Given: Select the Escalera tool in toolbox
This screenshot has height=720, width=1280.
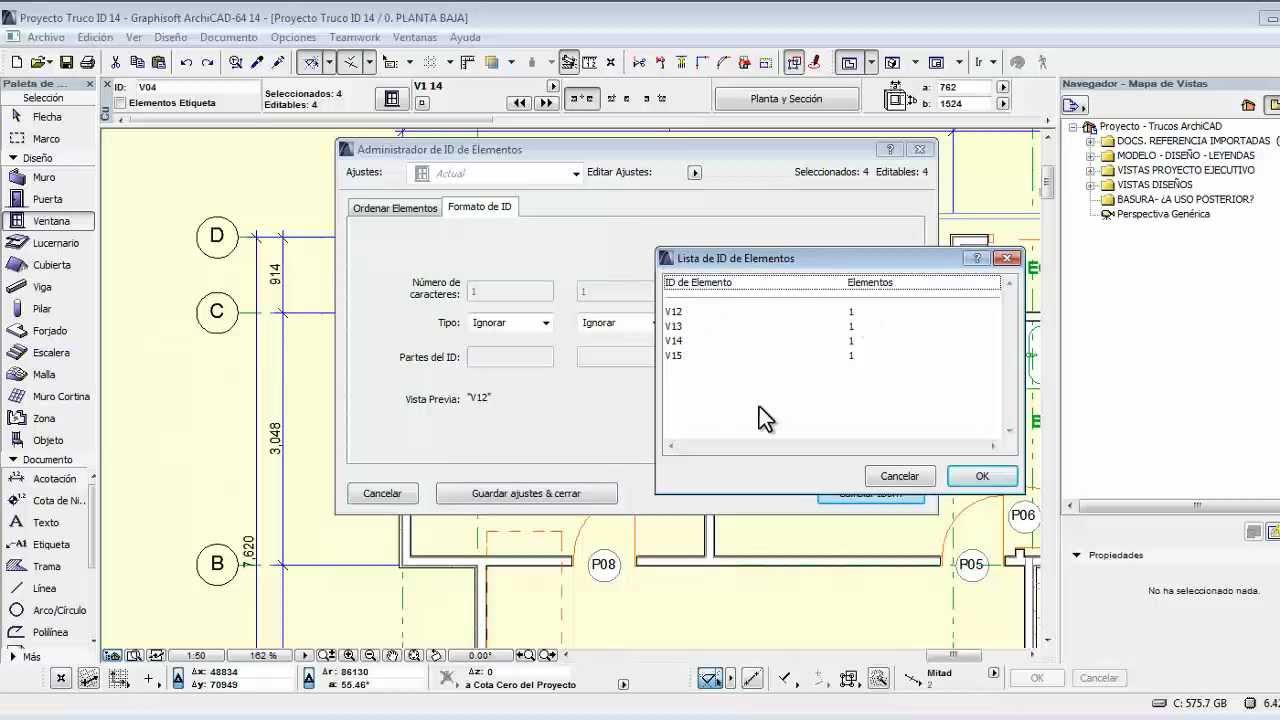Looking at the screenshot, I should 49,353.
